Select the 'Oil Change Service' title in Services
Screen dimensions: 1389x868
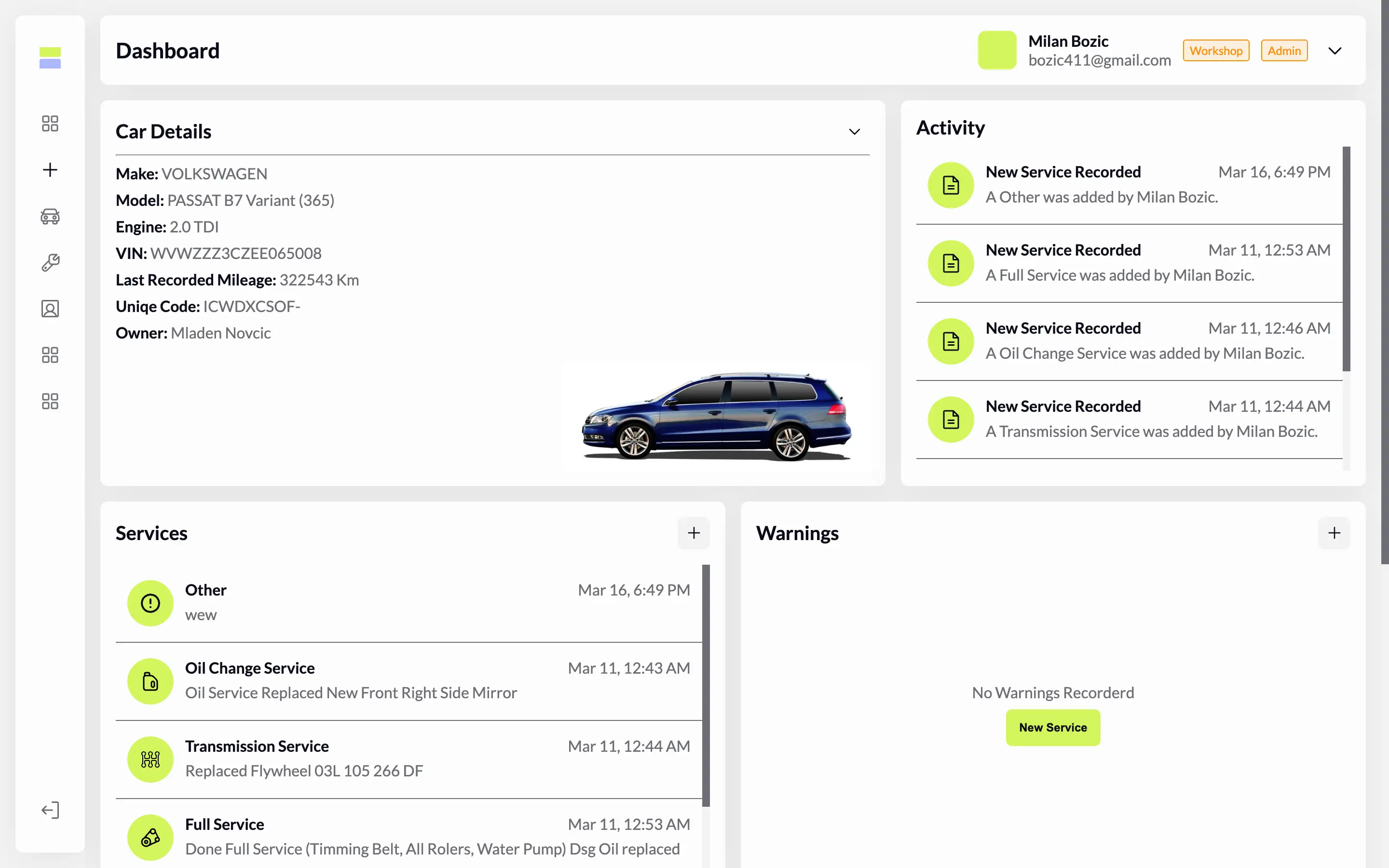(250, 668)
